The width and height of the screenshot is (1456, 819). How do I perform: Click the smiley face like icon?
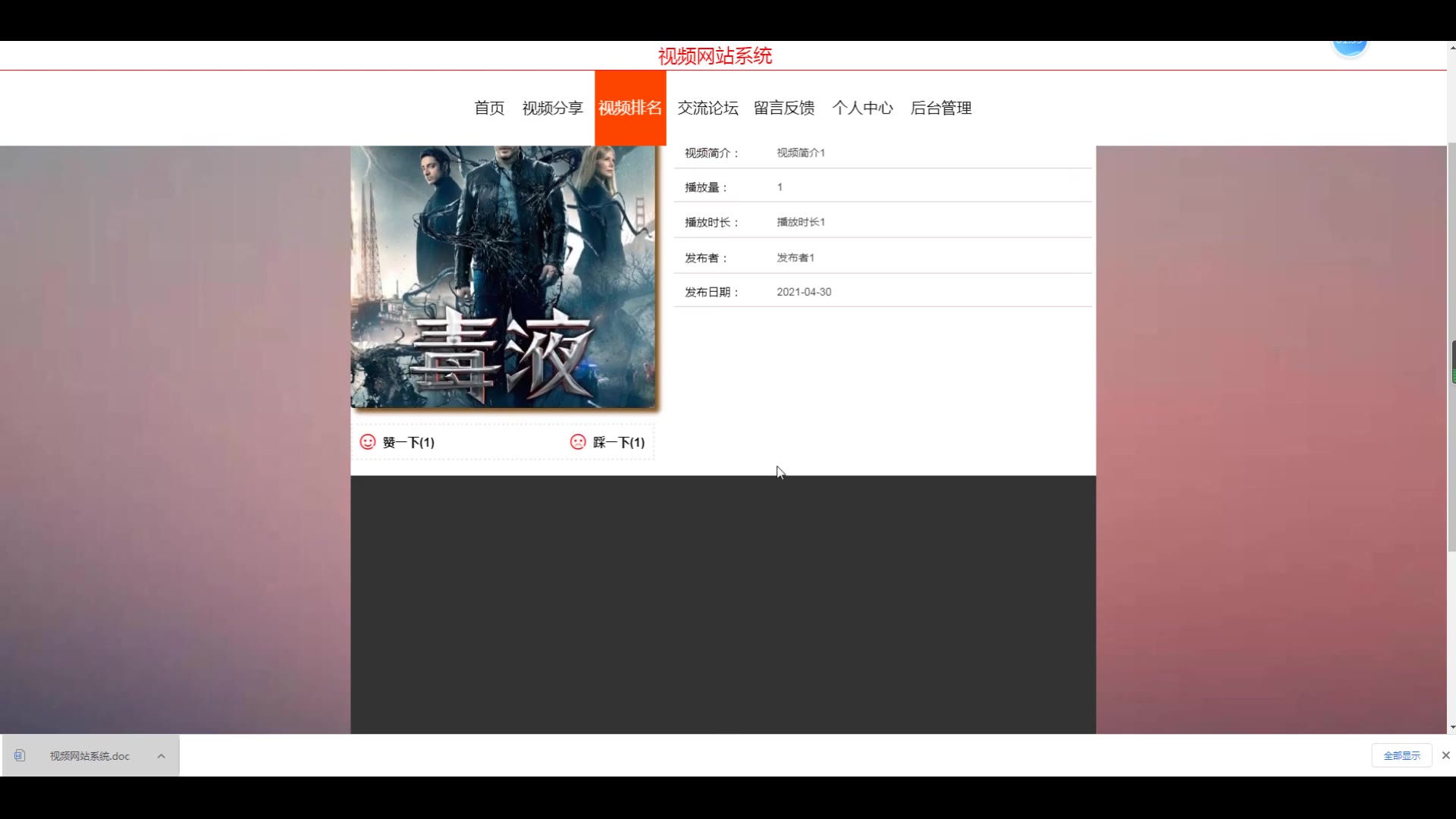368,442
